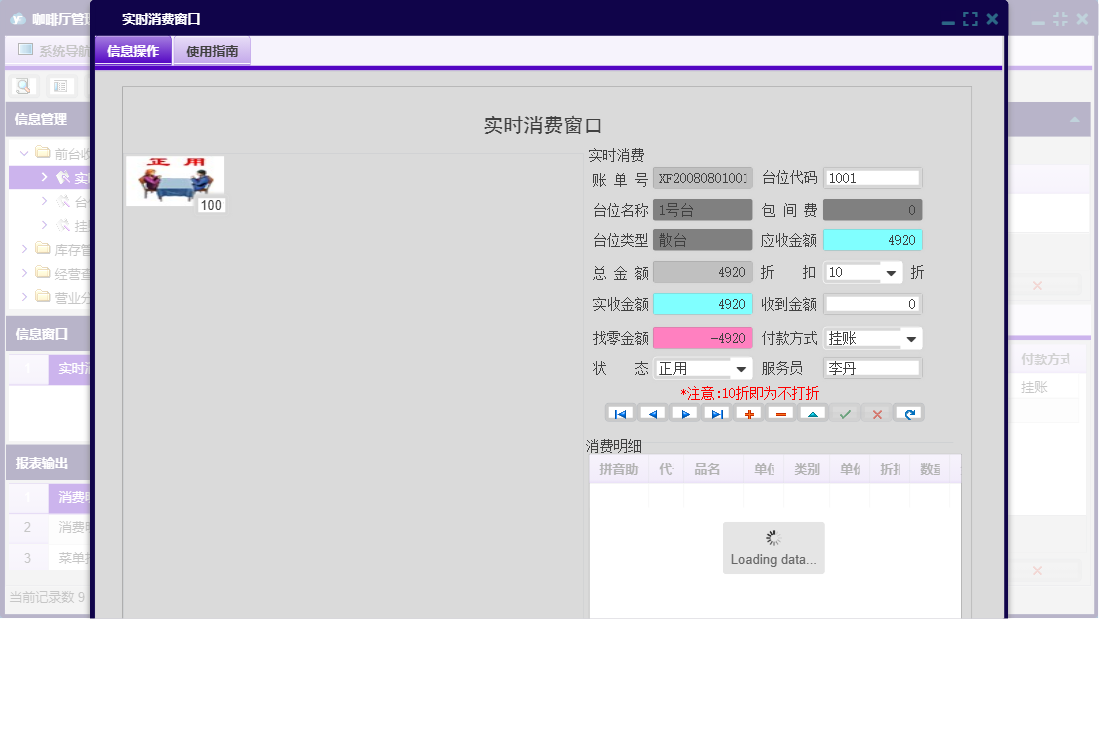Image resolution: width=1099 pixels, height=745 pixels.
Task: Refresh the data with the refresh icon
Action: click(x=909, y=412)
